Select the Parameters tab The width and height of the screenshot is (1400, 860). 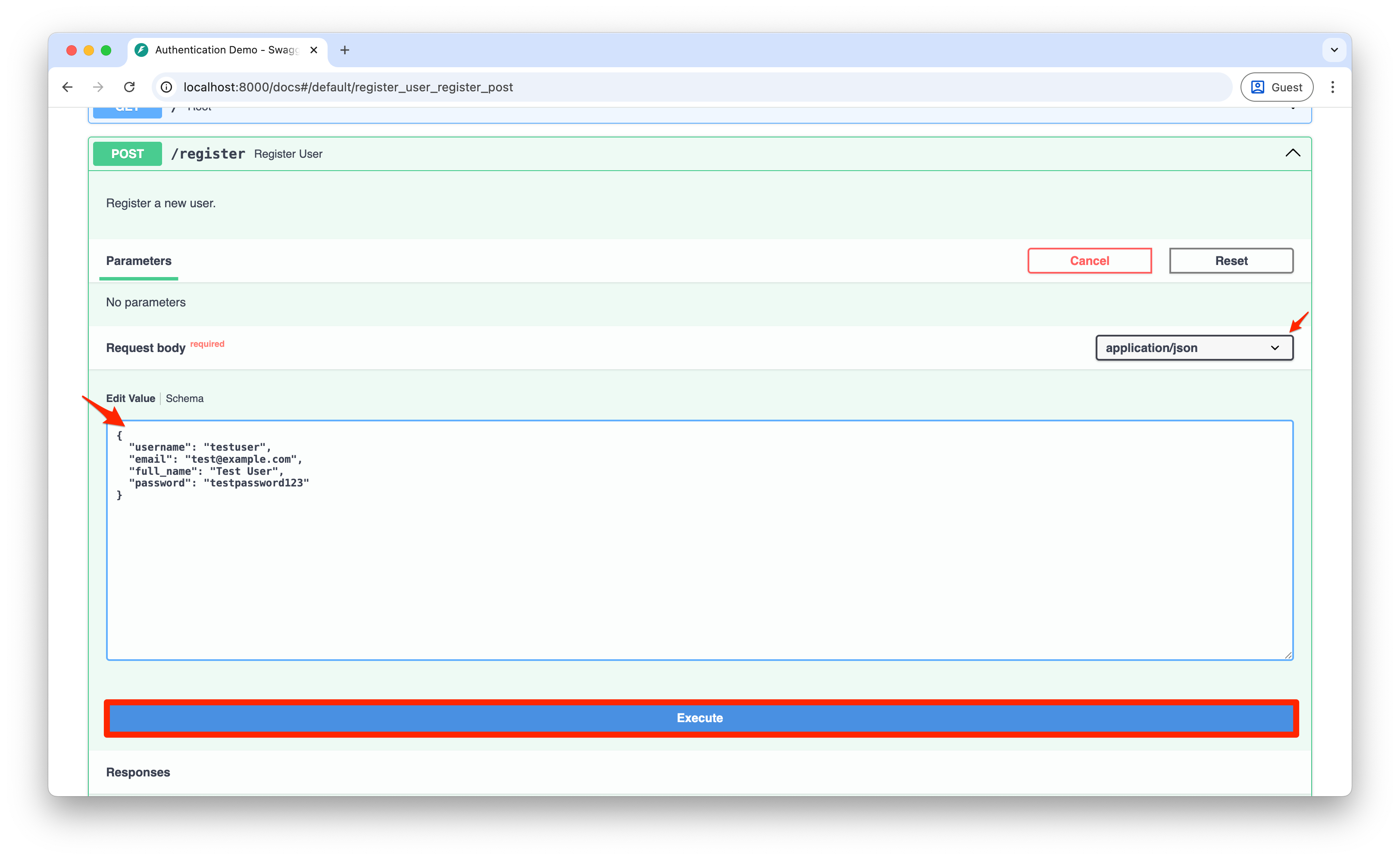(138, 261)
